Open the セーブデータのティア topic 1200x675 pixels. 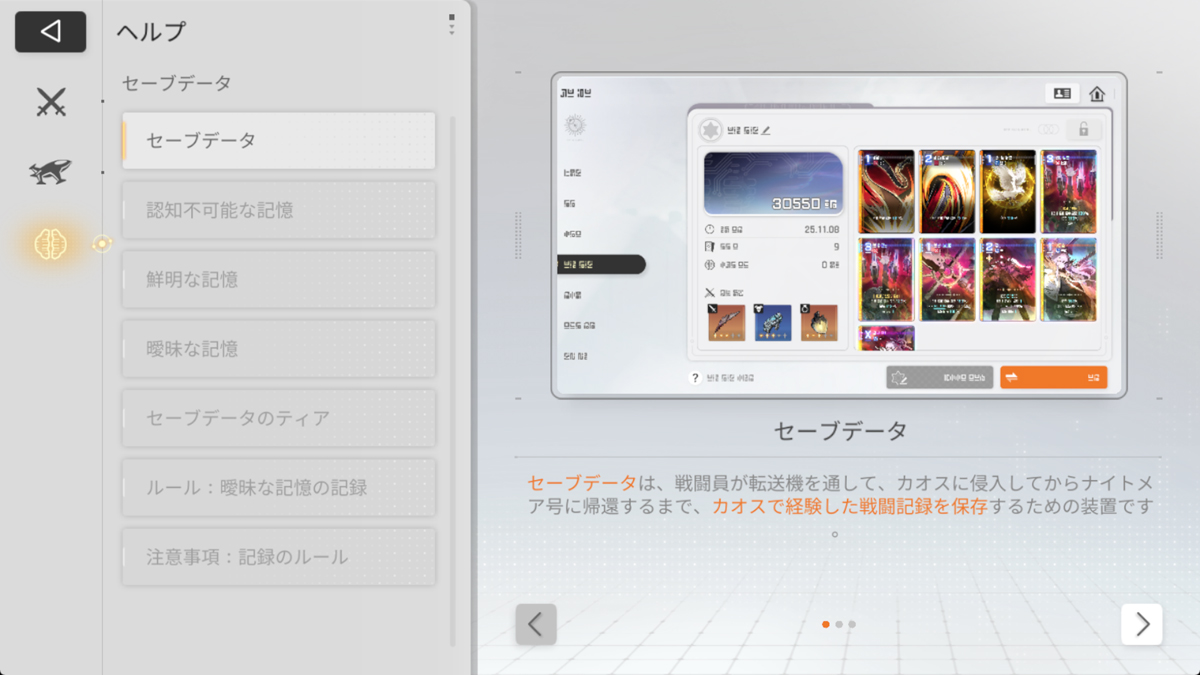tap(279, 418)
